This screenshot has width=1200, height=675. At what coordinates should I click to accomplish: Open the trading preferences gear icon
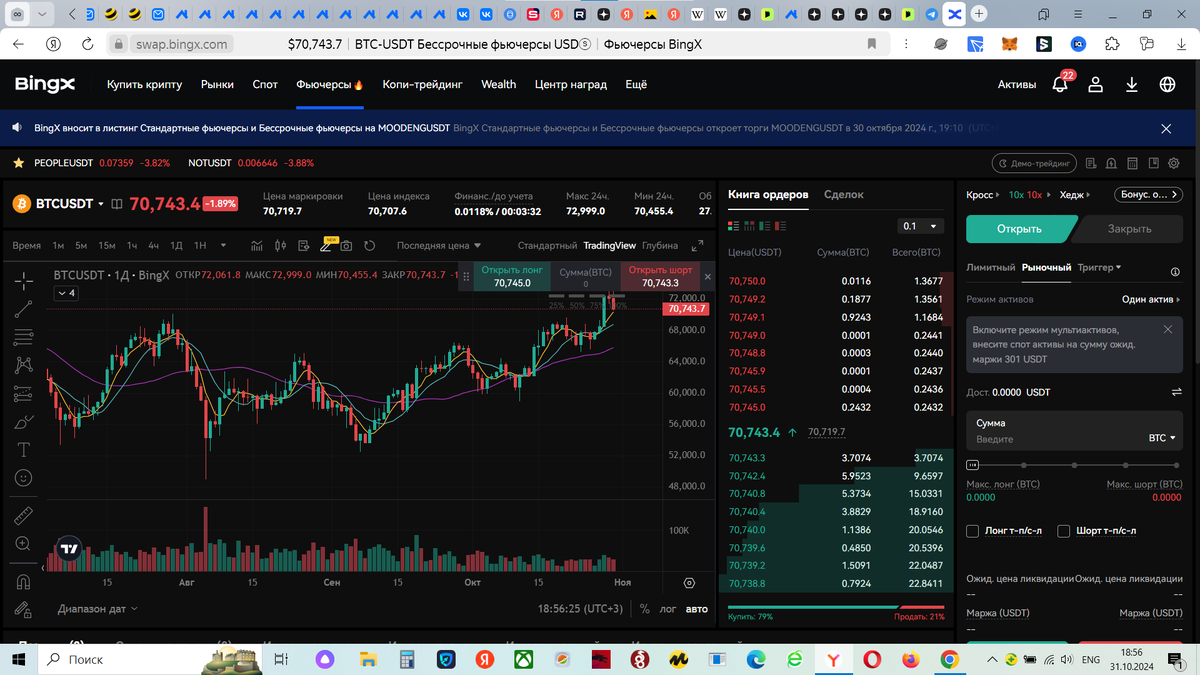click(x=1174, y=163)
